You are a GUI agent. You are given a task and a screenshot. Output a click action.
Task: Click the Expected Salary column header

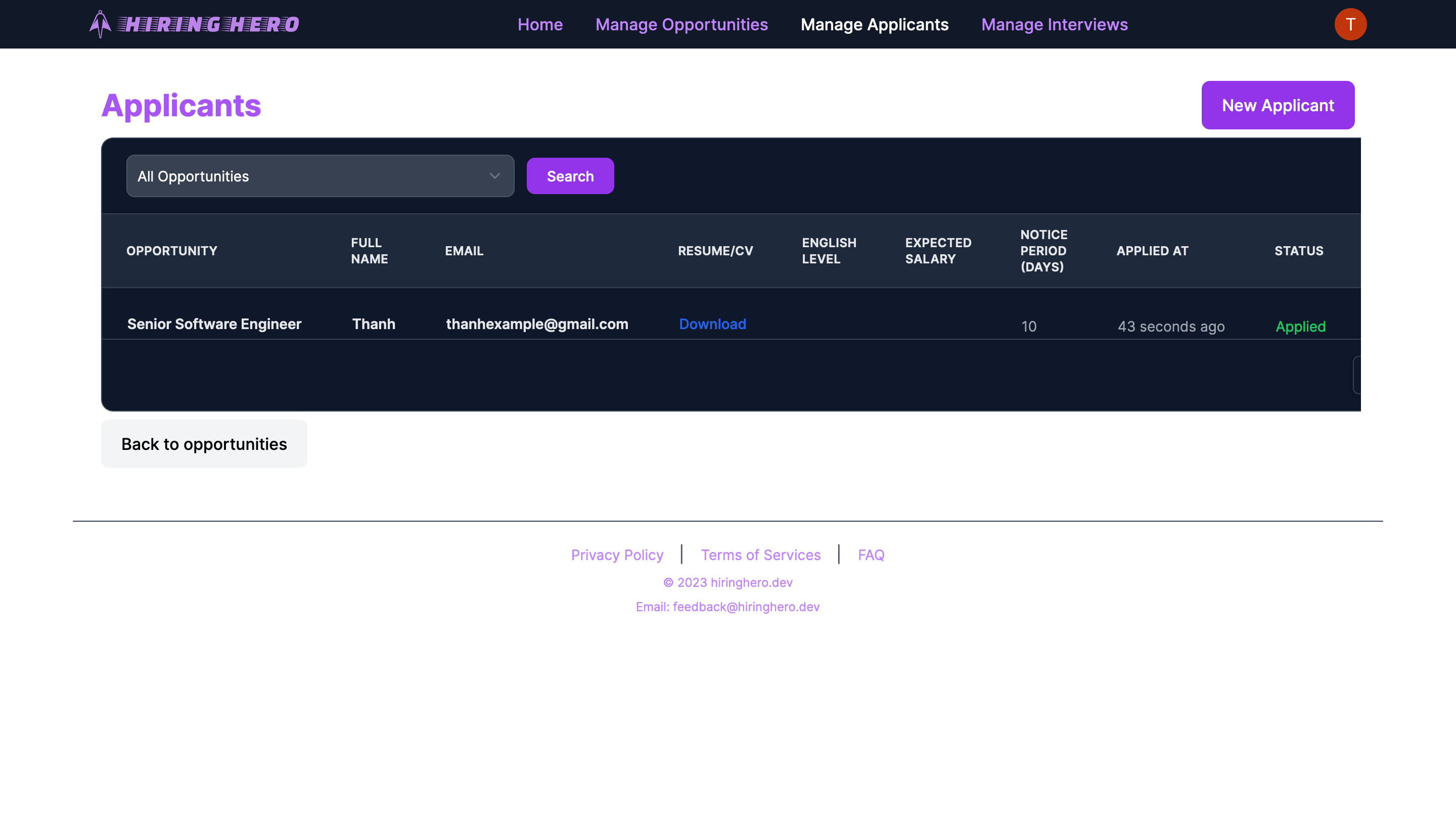coord(938,251)
